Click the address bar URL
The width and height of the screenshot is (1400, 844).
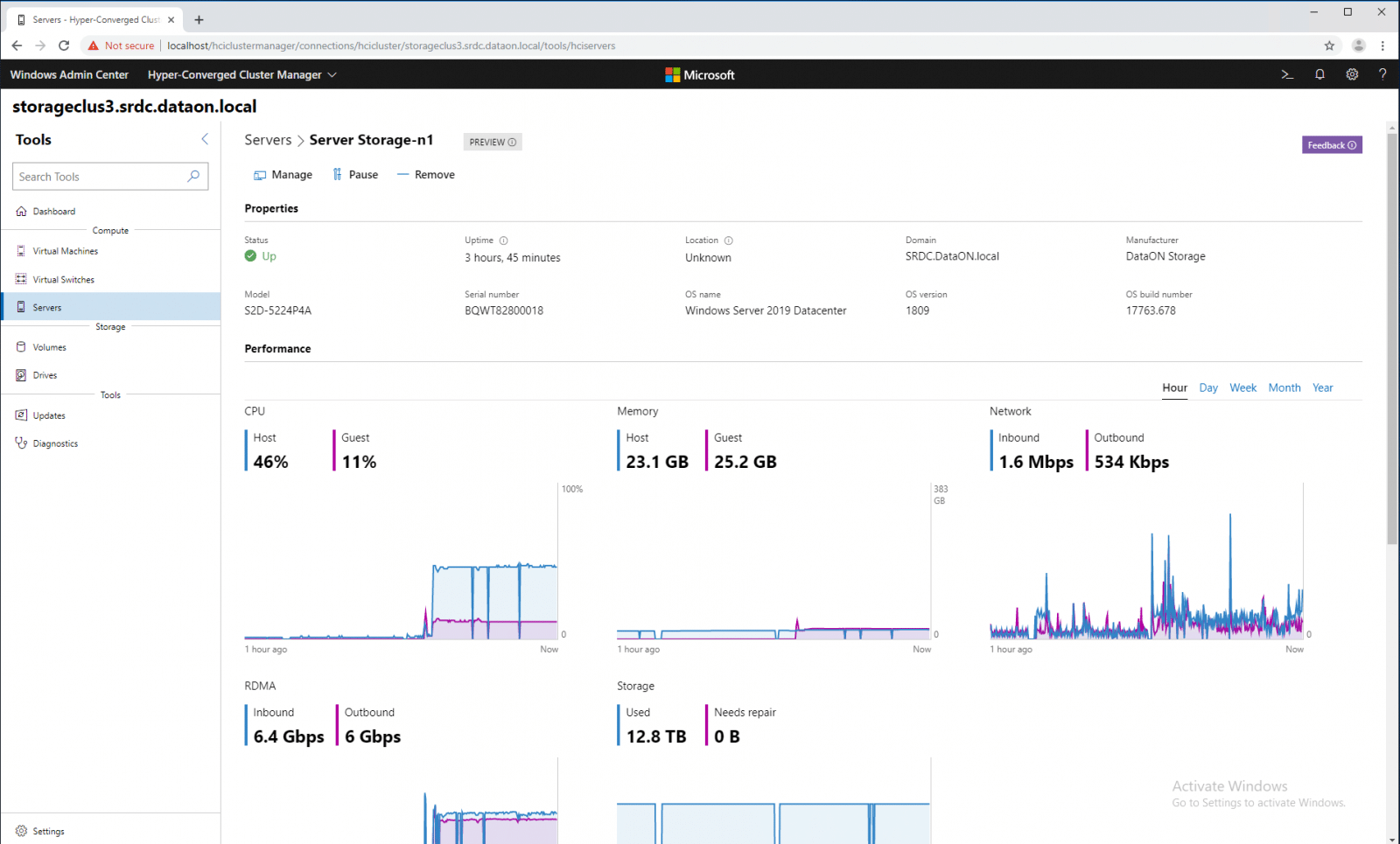click(x=391, y=45)
